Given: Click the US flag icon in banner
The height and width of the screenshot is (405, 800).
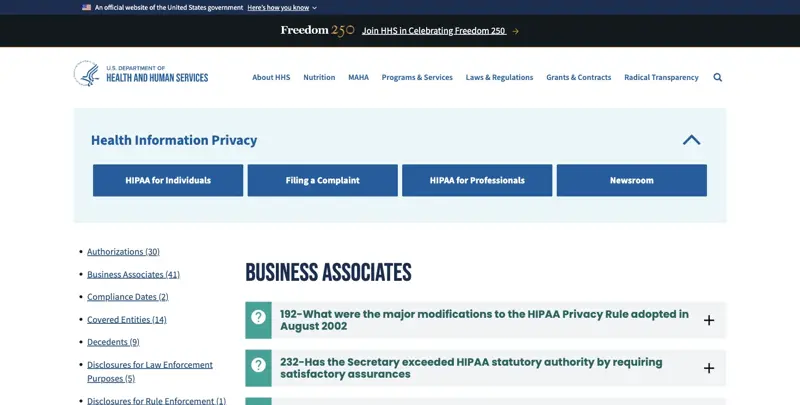Looking at the screenshot, I should tap(87, 8).
